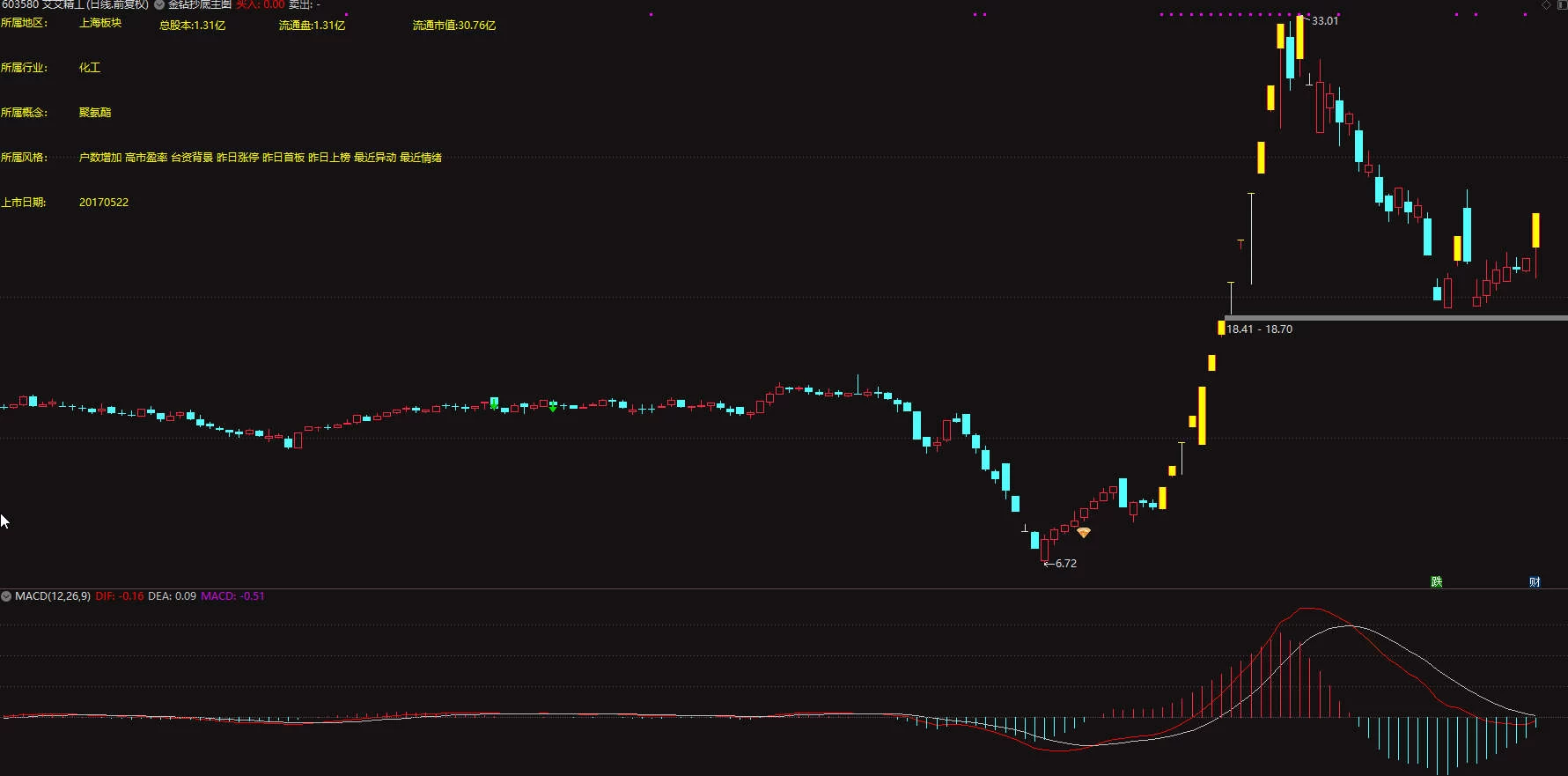
Task: Click the DIF: -0.16 value
Action: (x=120, y=596)
